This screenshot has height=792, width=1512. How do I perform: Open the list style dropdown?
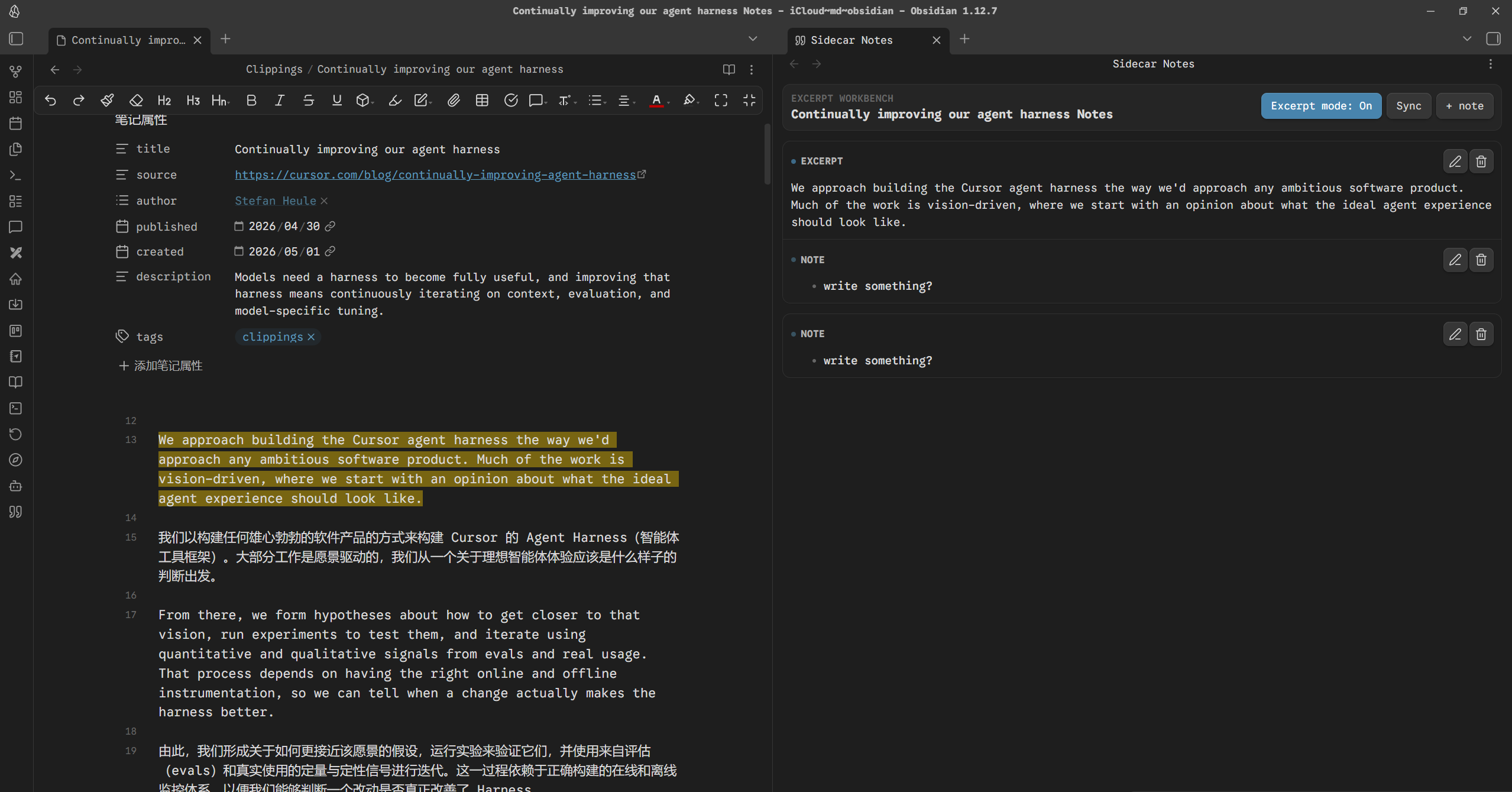coord(597,101)
